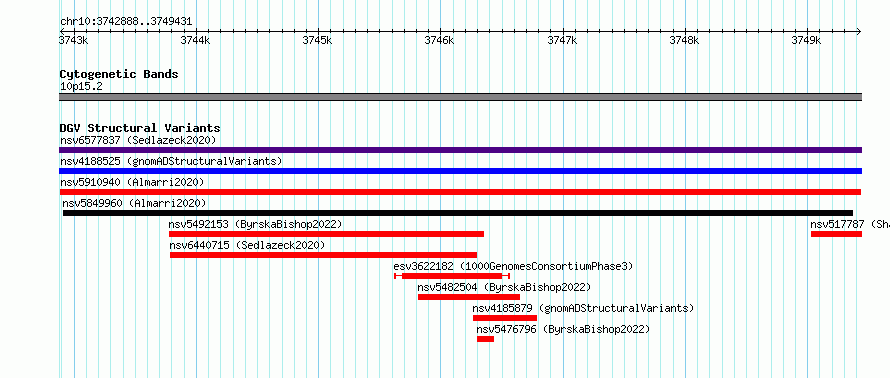Click the 3747k ruler mark

[x=562, y=40]
